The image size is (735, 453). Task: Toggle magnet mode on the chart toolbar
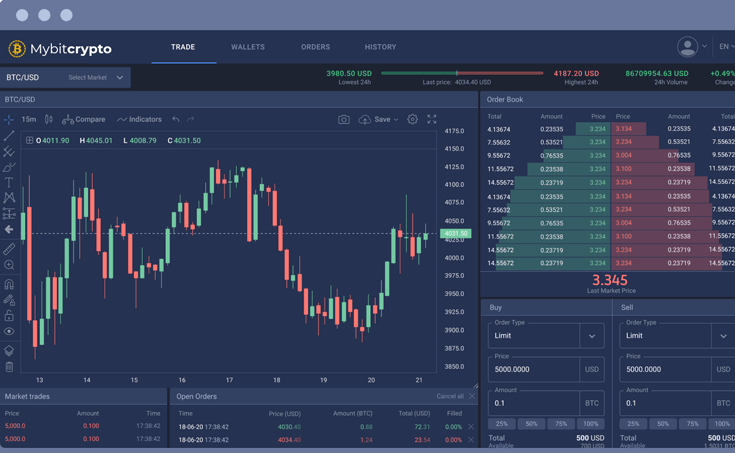[x=9, y=284]
